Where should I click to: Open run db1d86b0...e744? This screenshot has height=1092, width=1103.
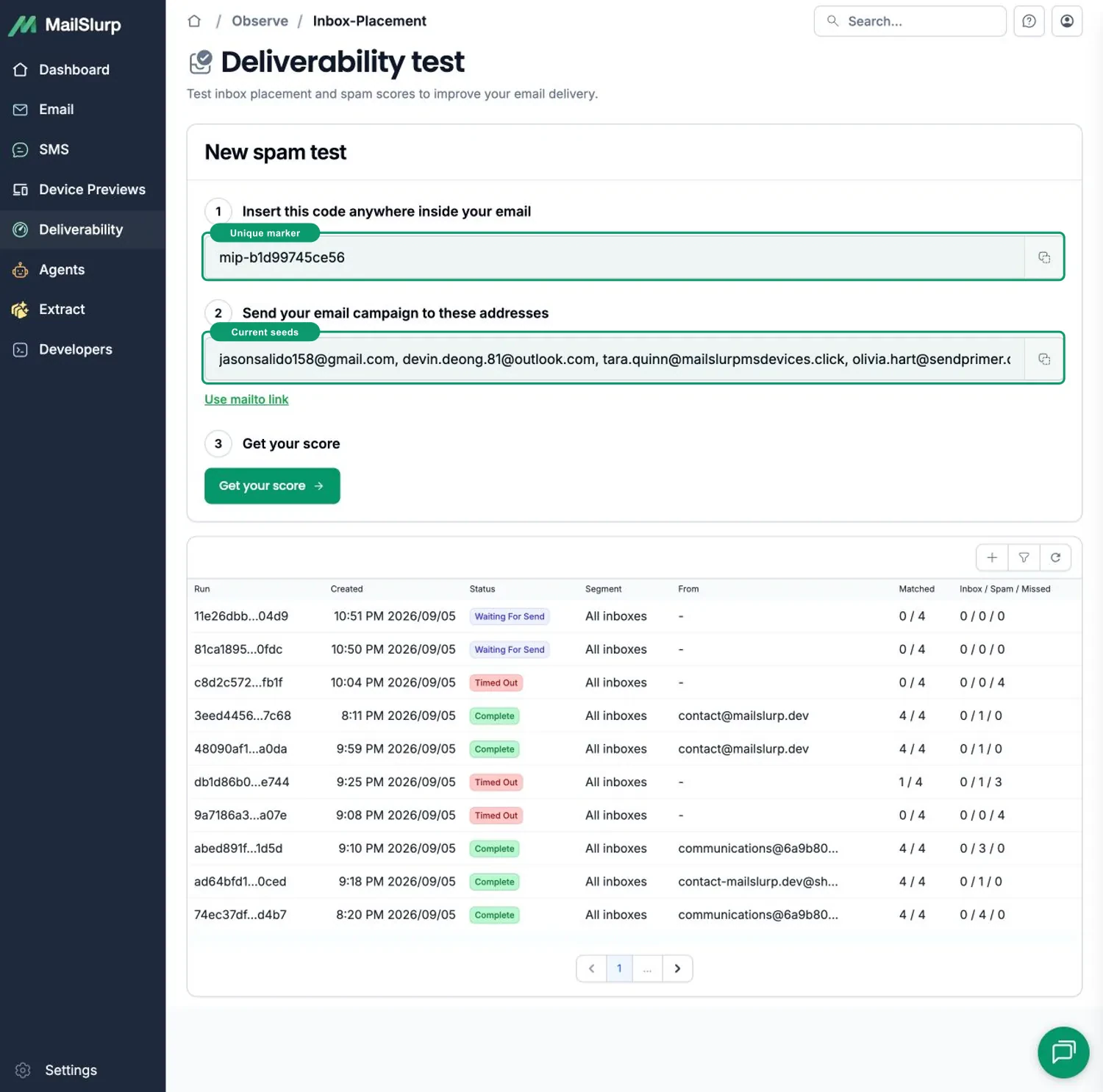click(x=242, y=782)
